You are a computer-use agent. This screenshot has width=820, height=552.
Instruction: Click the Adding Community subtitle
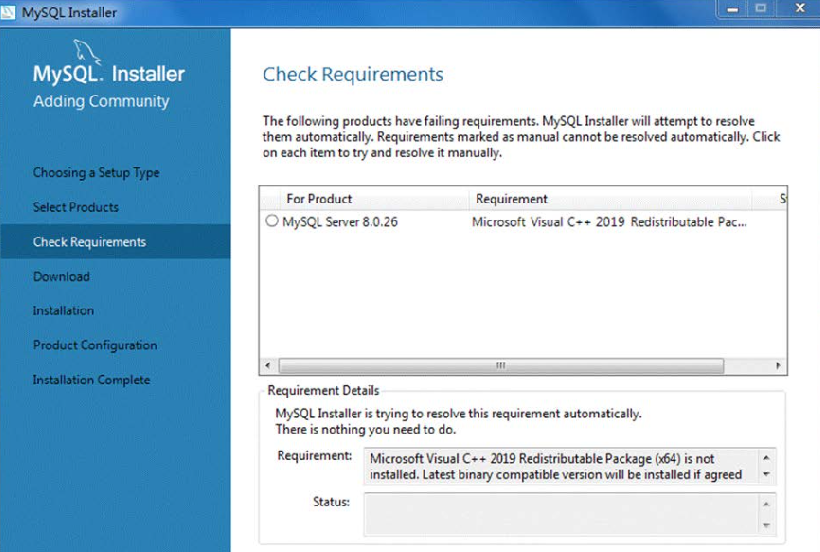101,101
